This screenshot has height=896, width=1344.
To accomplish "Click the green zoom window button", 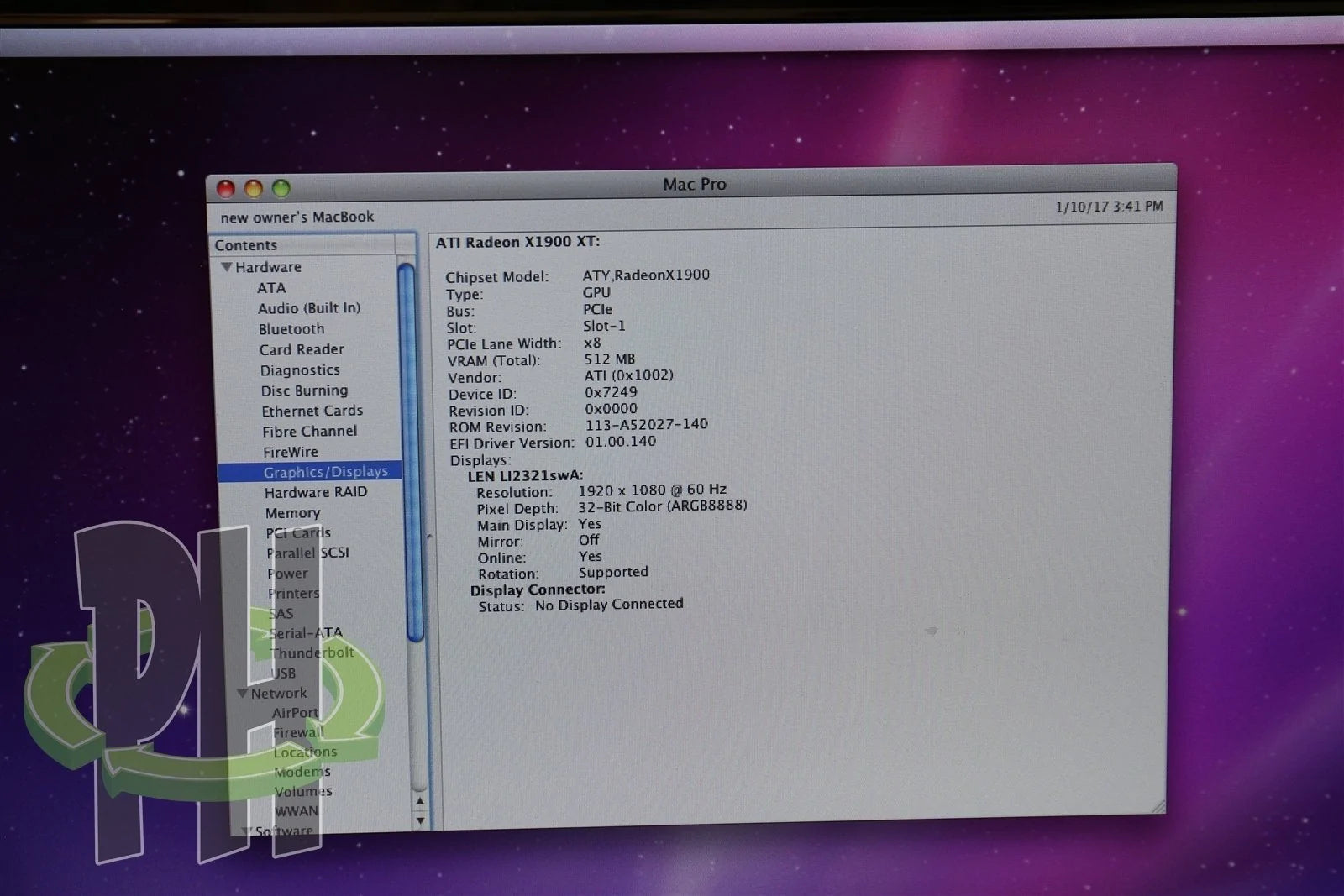I will [281, 189].
